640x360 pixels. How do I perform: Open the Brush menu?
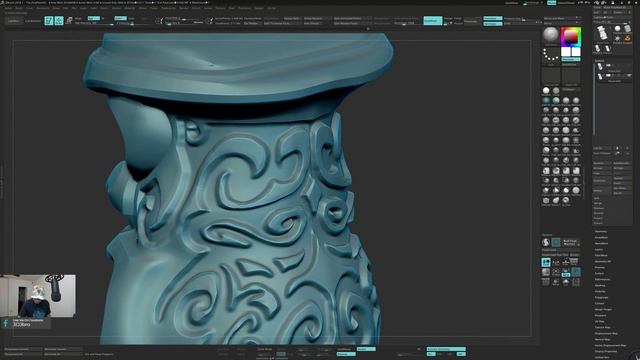point(19,8)
